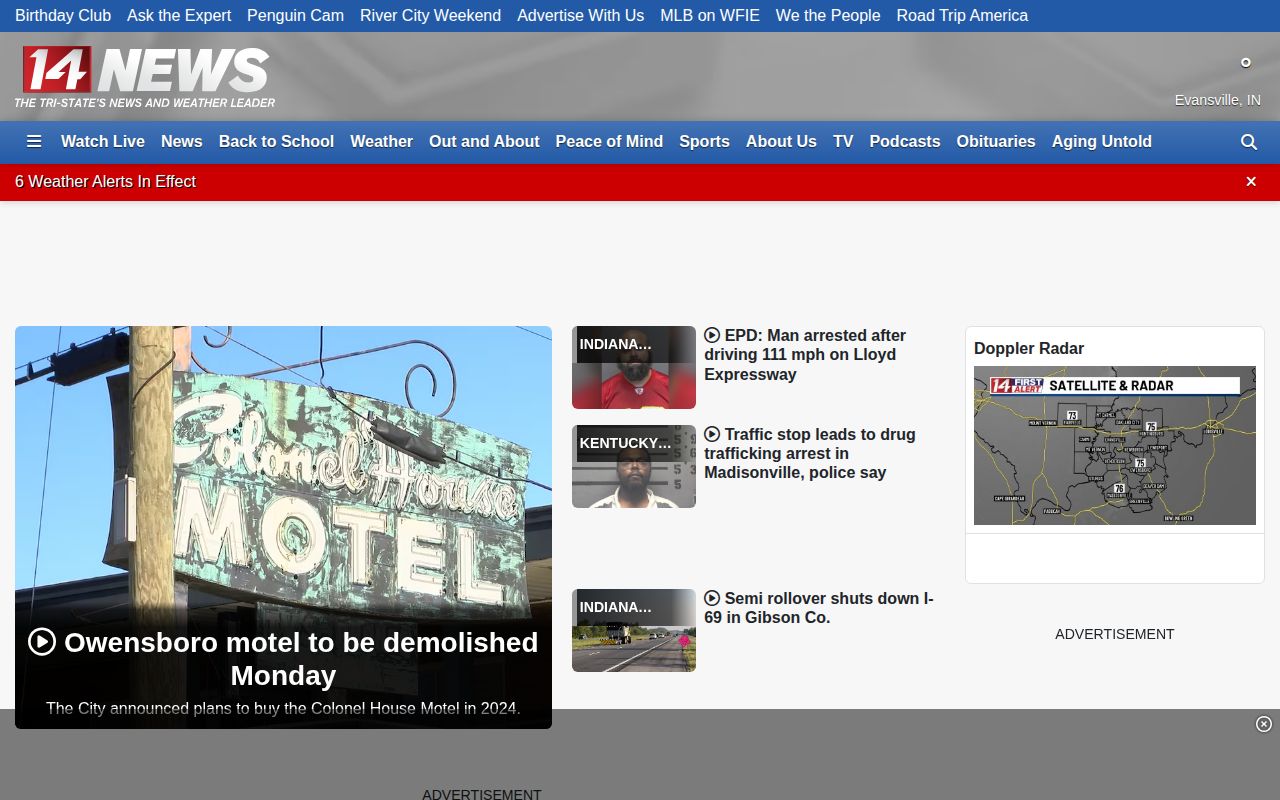
Task: Click motel story subheading about Colonel House
Action: (x=283, y=708)
